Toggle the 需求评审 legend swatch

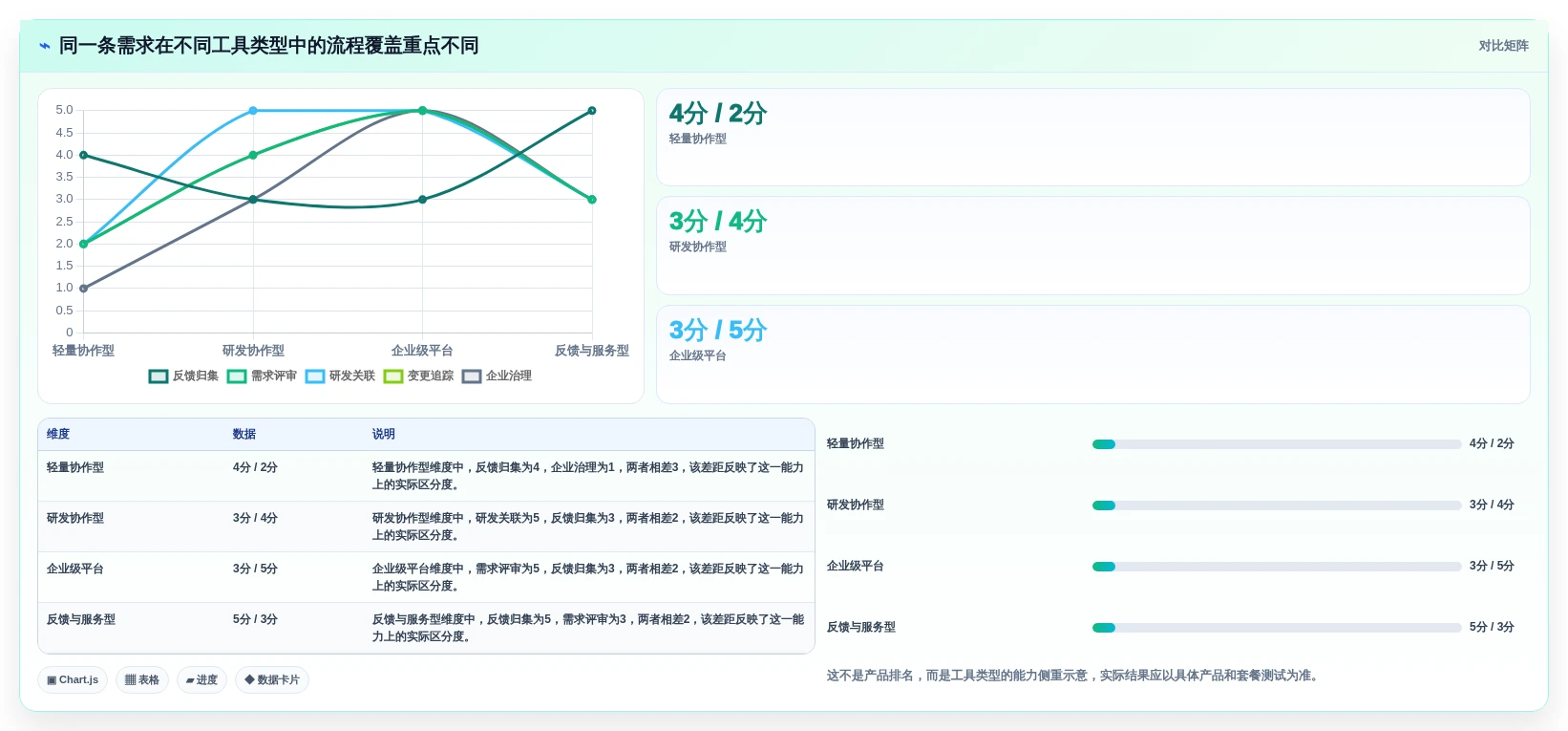[237, 376]
